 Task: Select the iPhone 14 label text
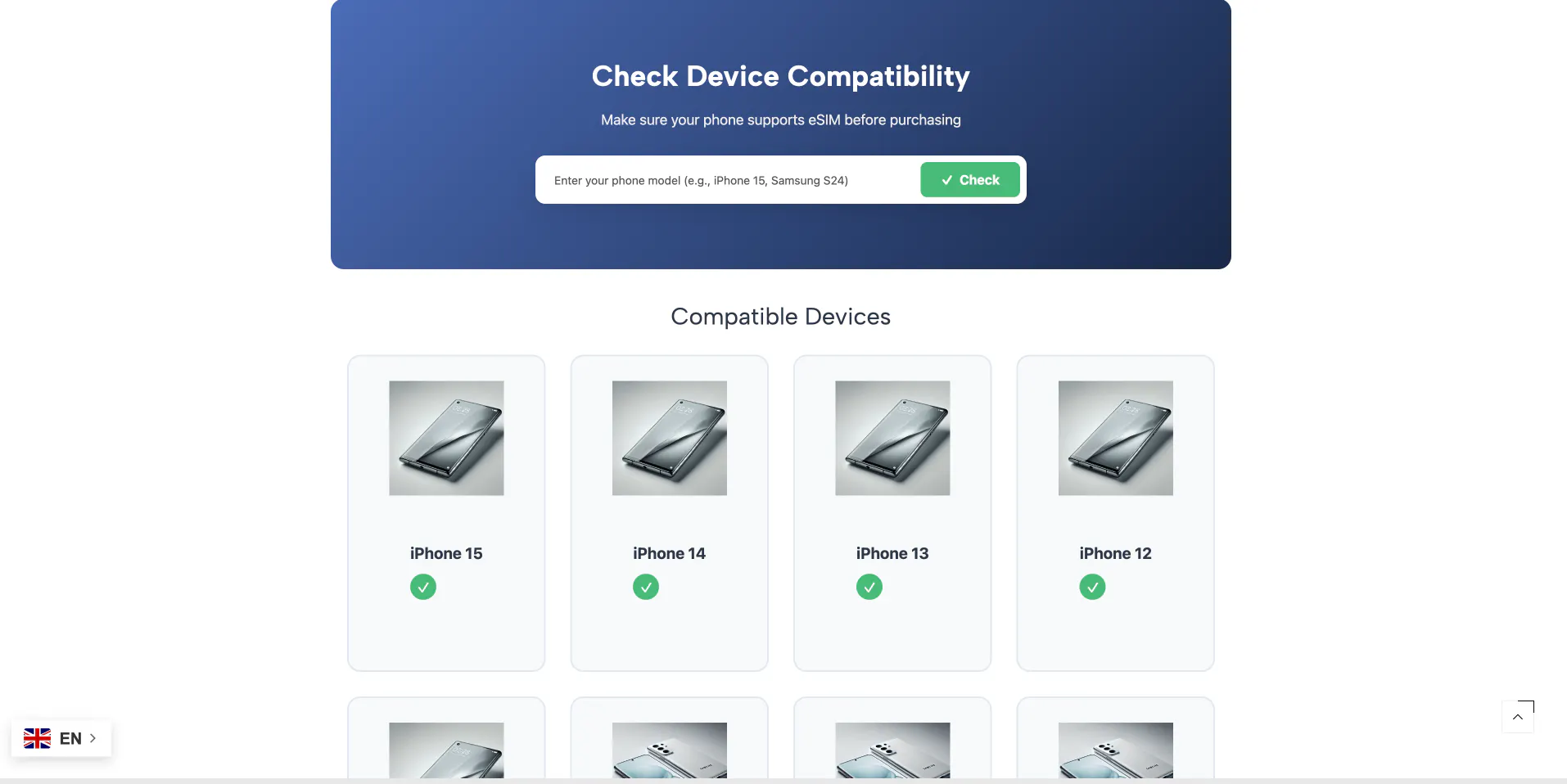pyautogui.click(x=669, y=553)
